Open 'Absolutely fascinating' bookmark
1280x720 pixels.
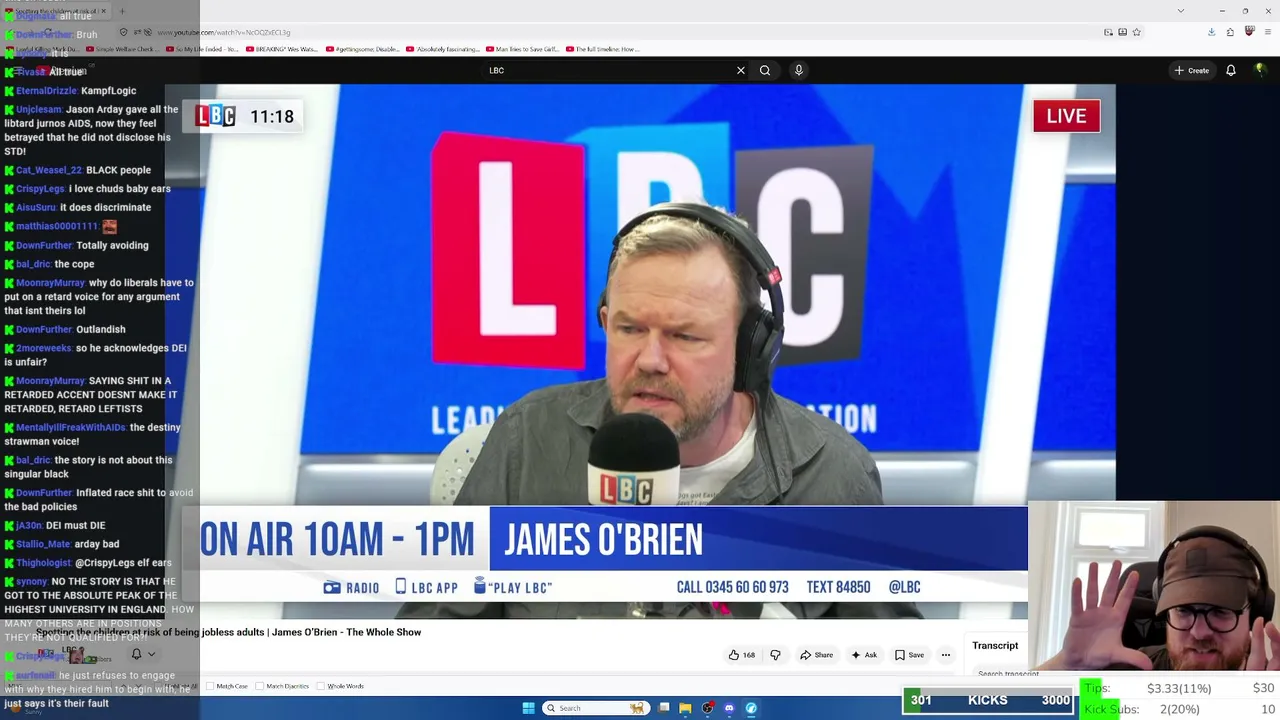tap(442, 49)
